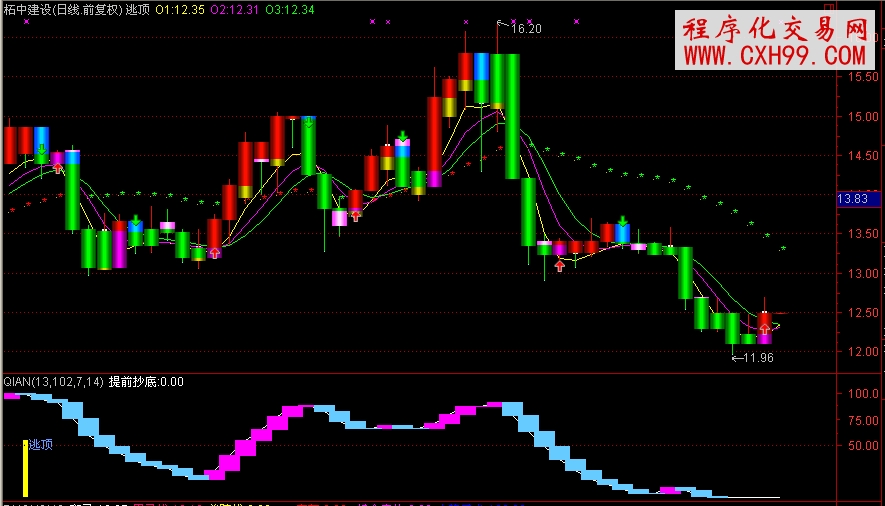Select the 13.83 current price tag

[x=856, y=201]
